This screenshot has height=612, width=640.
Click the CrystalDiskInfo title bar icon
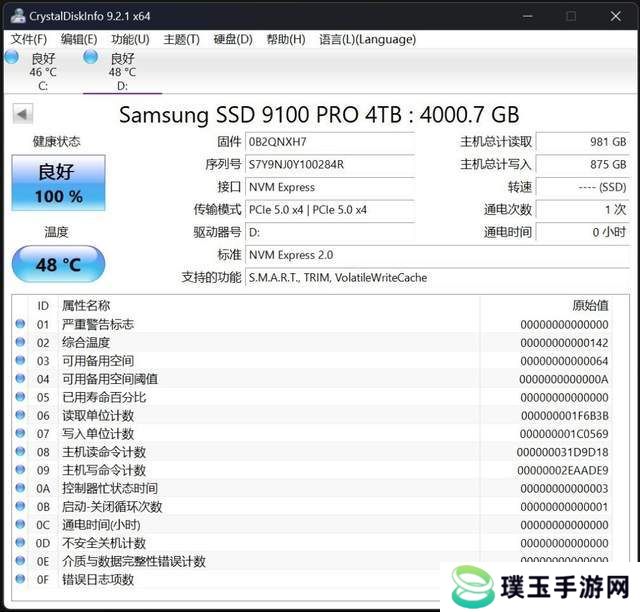[18, 16]
